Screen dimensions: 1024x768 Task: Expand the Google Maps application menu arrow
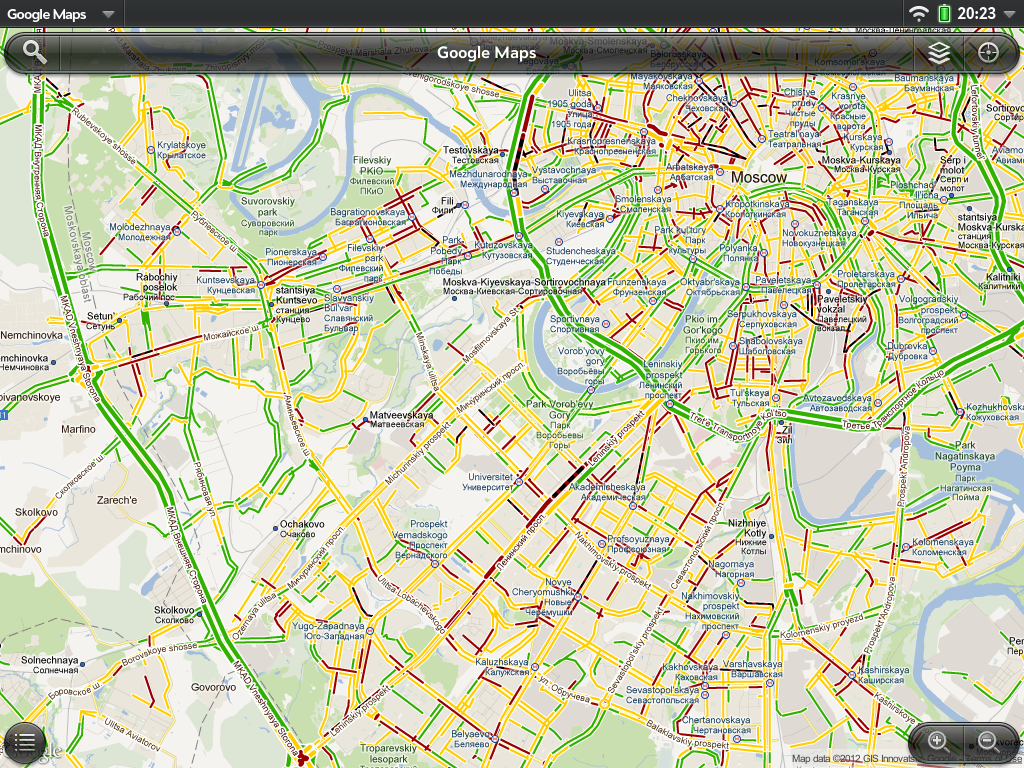107,14
